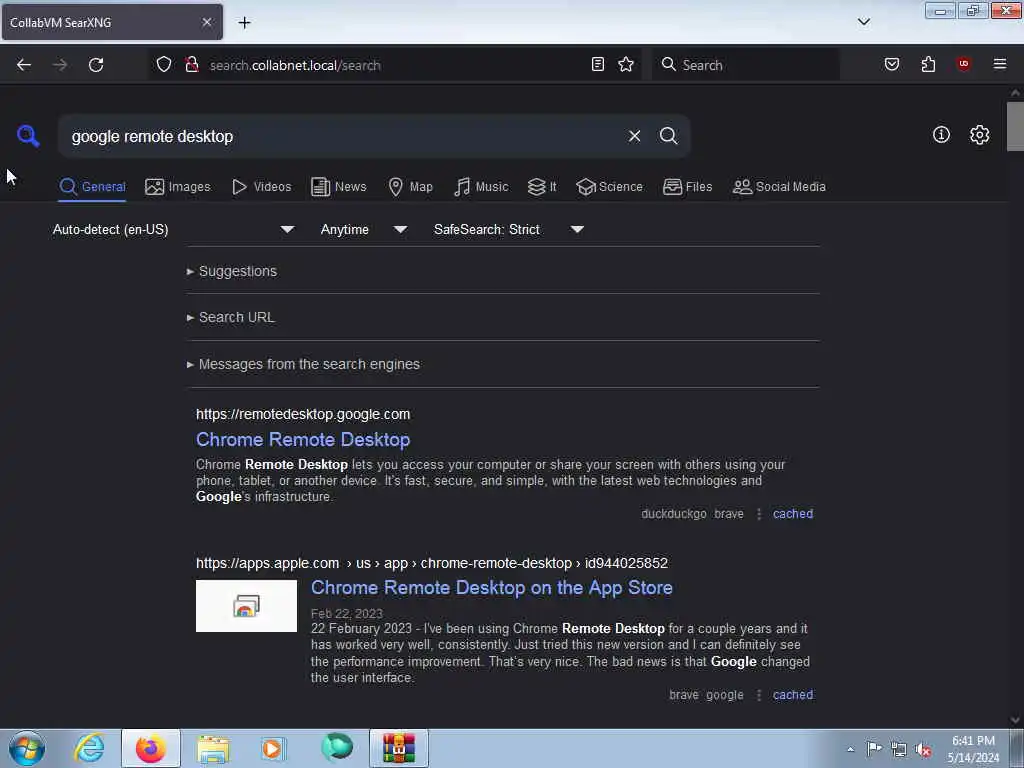Switch to the Map tab
1024x768 pixels.
pyautogui.click(x=410, y=187)
